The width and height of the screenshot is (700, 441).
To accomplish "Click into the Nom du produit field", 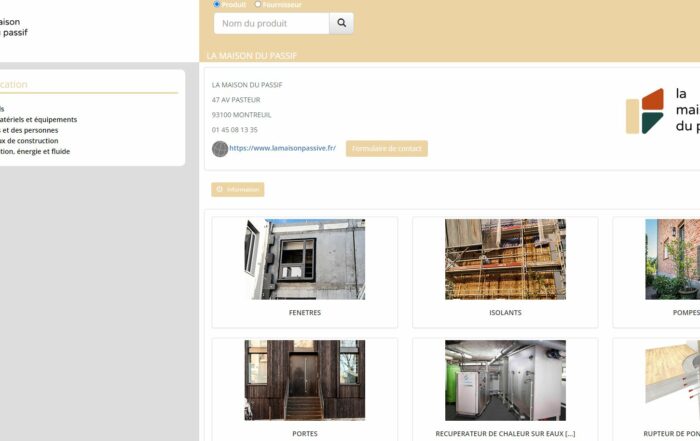I will tap(271, 23).
